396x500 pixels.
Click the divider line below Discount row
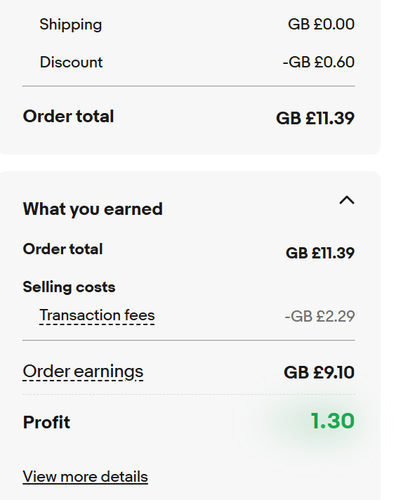pos(189,86)
